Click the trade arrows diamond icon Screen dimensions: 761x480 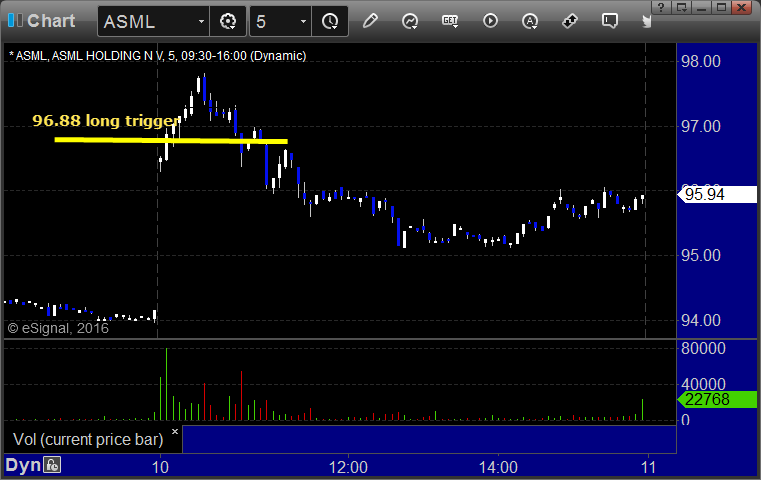point(570,21)
